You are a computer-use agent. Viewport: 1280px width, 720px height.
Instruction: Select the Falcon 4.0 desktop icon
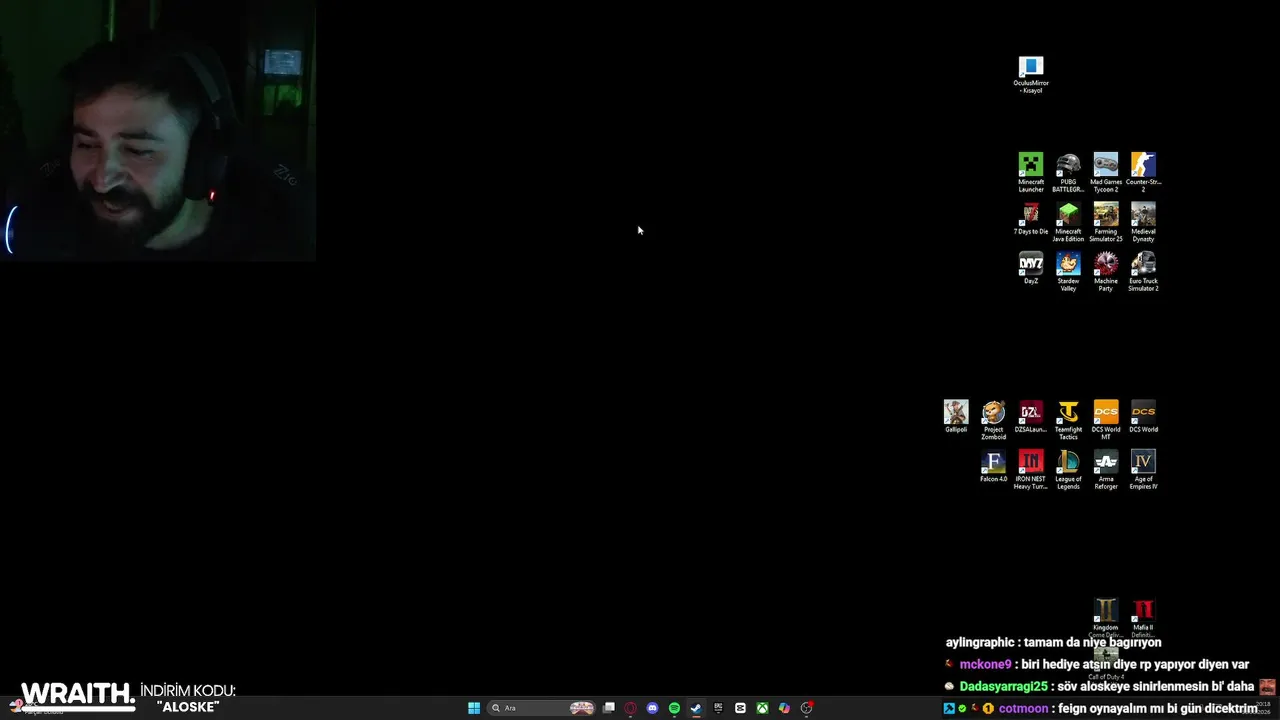993,467
